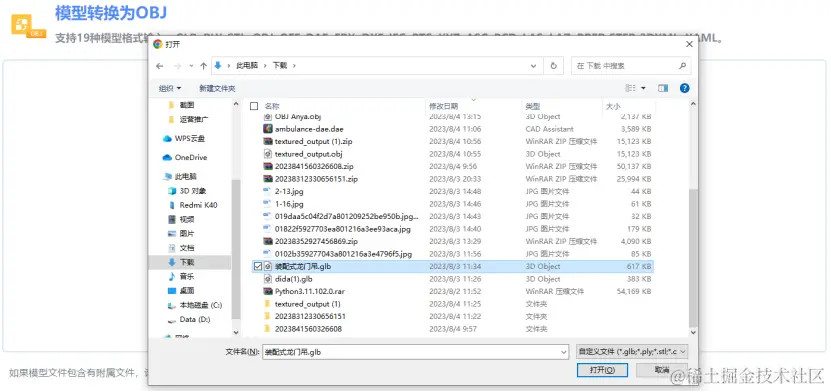Image resolution: width=831 pixels, height=392 pixels.
Task: Select 2-13.jpg image icon
Action: click(x=268, y=191)
